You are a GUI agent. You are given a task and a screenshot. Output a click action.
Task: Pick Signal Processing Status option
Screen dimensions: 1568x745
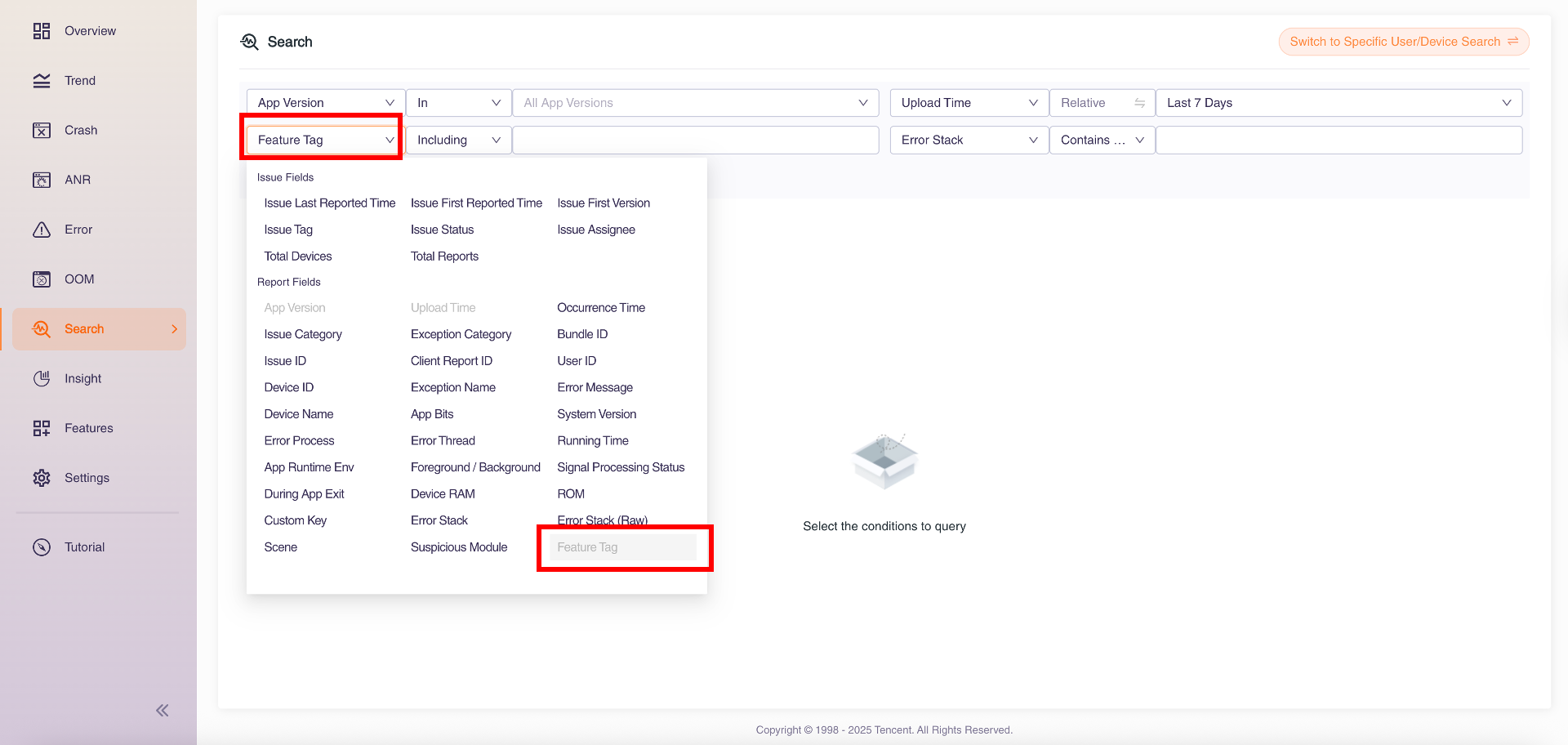tap(621, 467)
